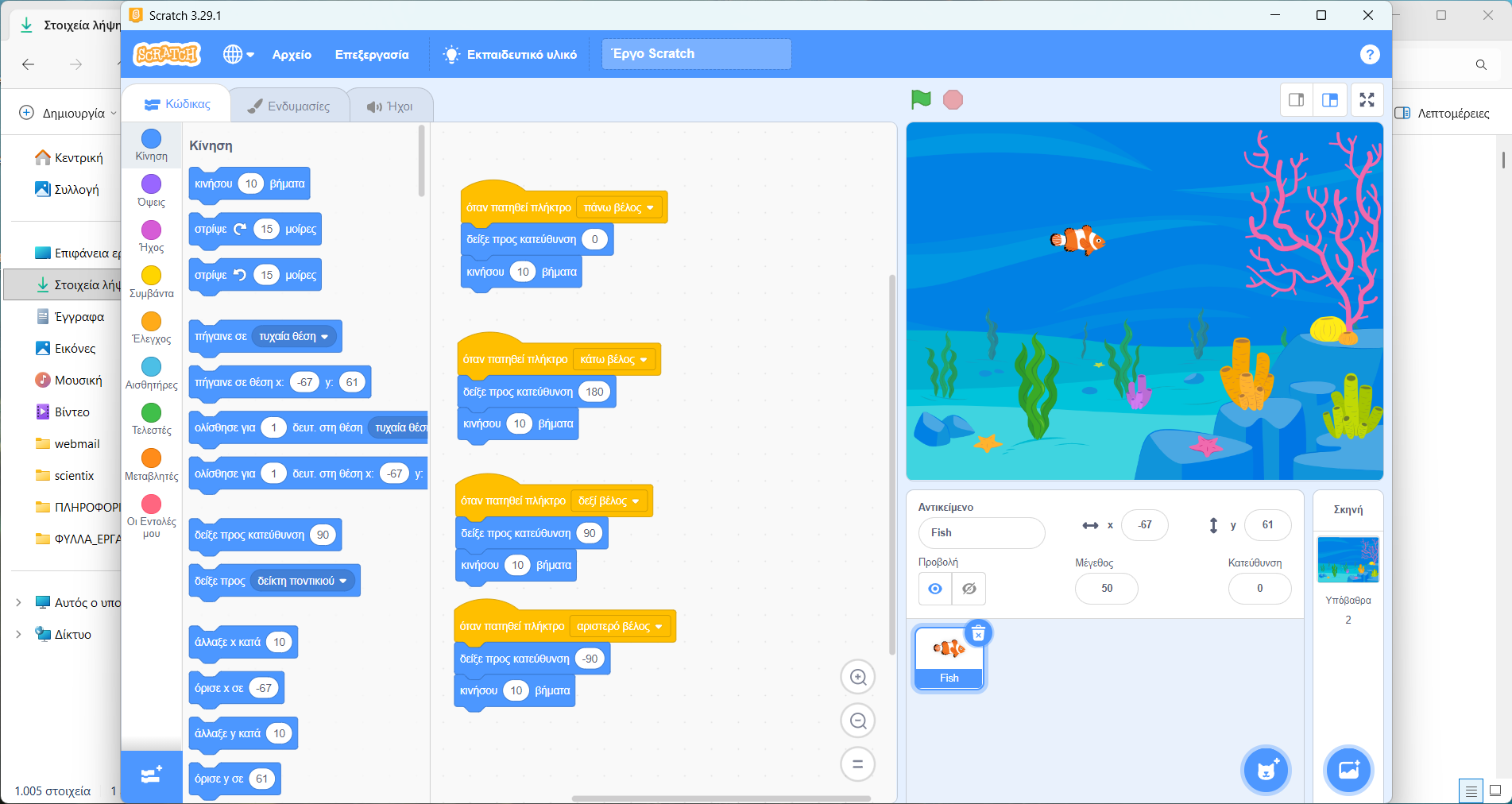Switch to the Ενδυμασίες tab
This screenshot has width=1512, height=804.
click(288, 106)
